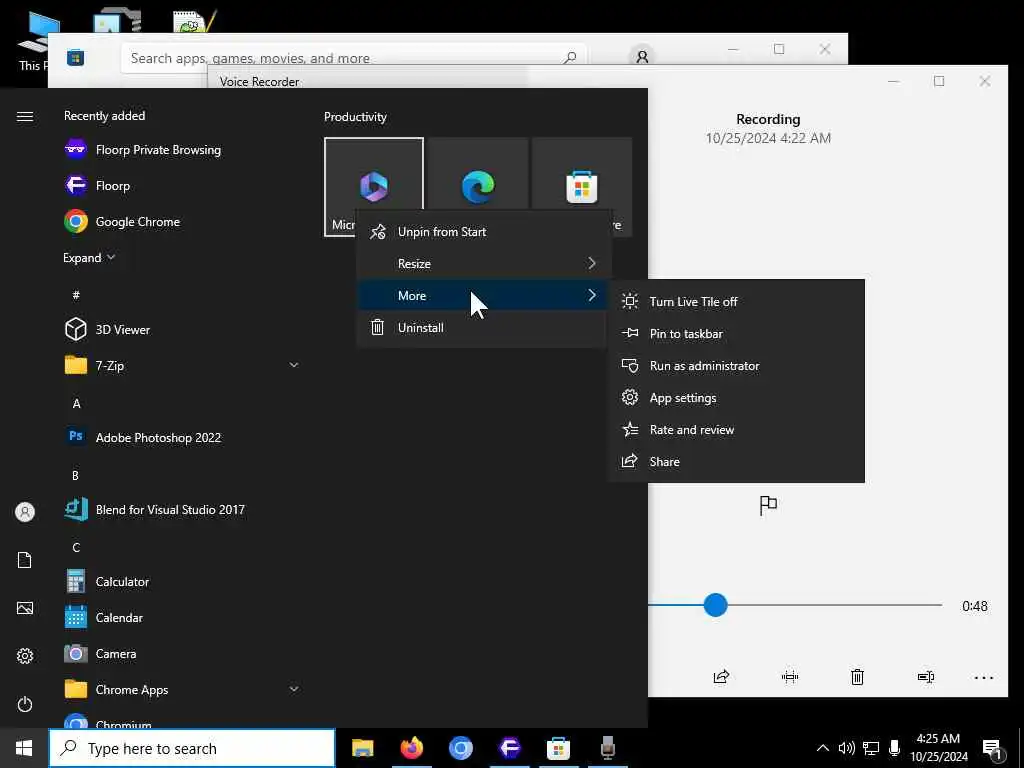Click Microsoft Store taskbar icon
This screenshot has width=1024, height=768.
558,748
